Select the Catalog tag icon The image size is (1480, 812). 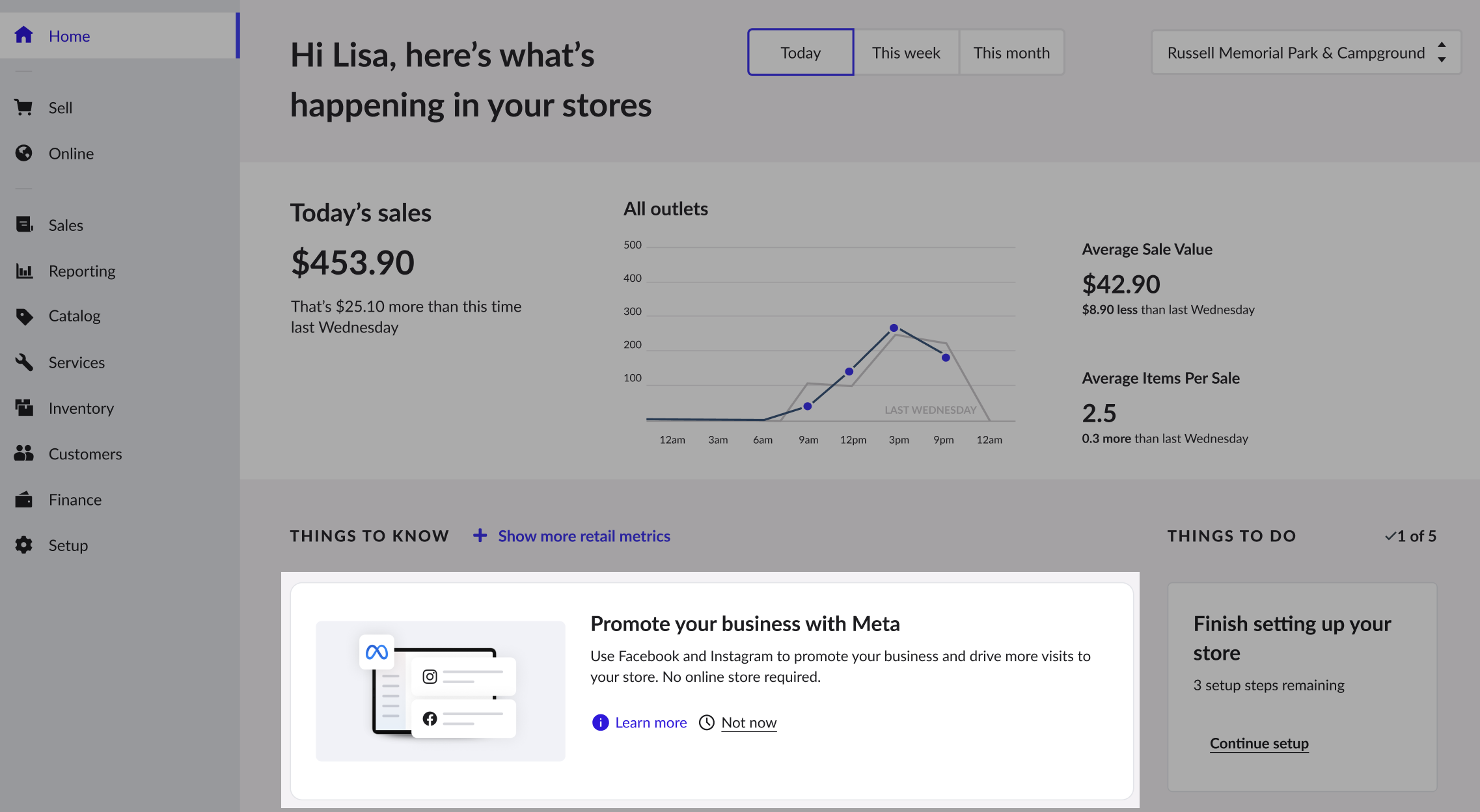(24, 316)
